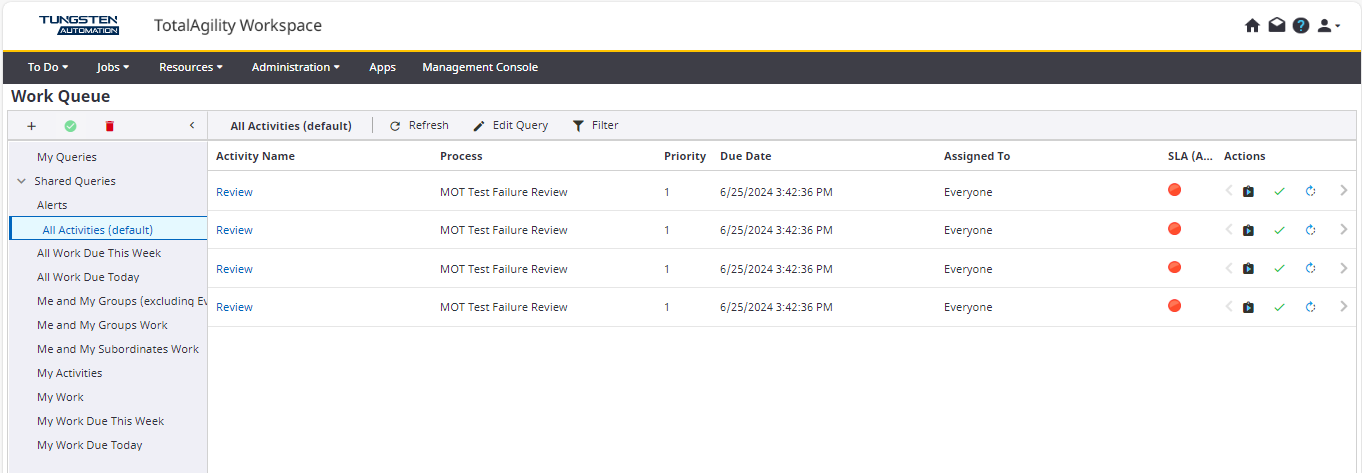
Task: Click the SLA column header
Action: [x=1190, y=156]
